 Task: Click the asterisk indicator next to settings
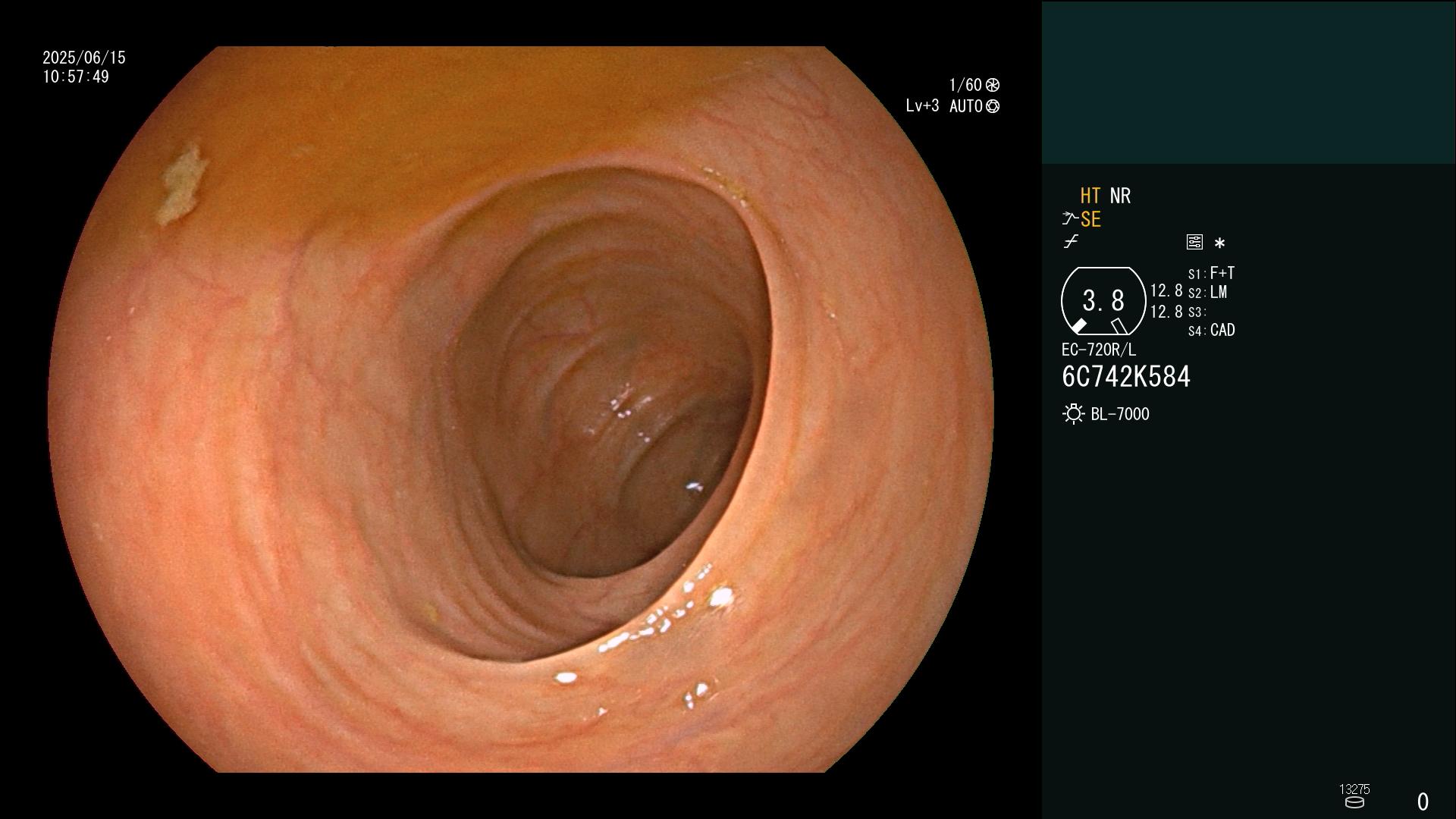(1219, 243)
